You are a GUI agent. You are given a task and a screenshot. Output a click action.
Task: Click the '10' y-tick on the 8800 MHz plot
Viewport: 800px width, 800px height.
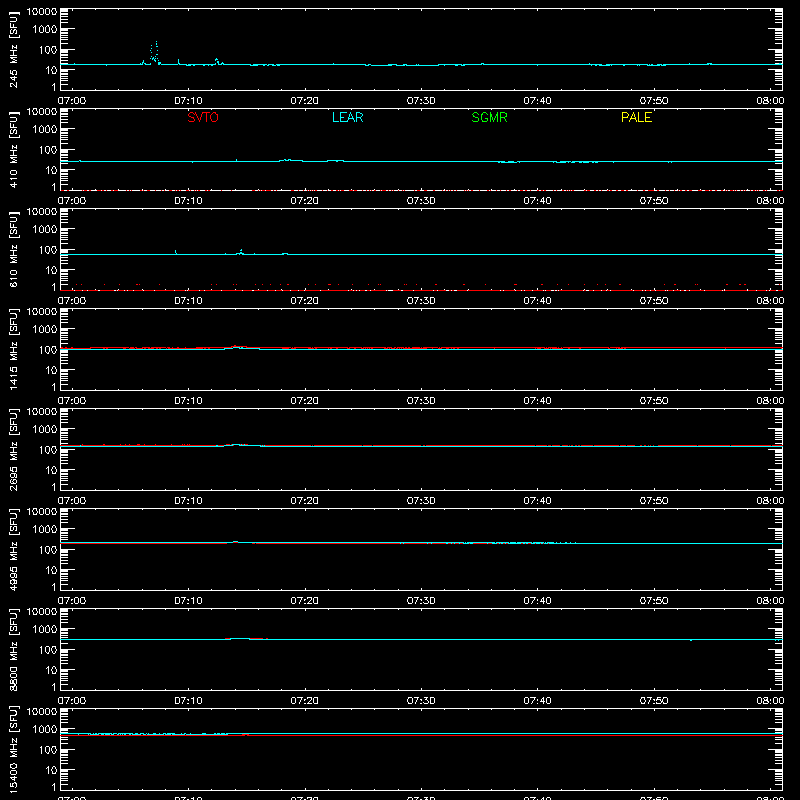[51, 670]
